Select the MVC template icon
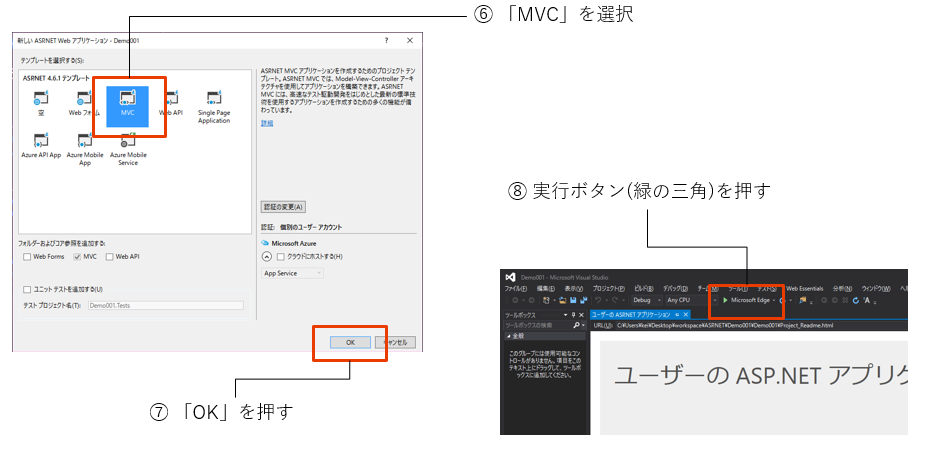This screenshot has width=929, height=462. click(127, 100)
